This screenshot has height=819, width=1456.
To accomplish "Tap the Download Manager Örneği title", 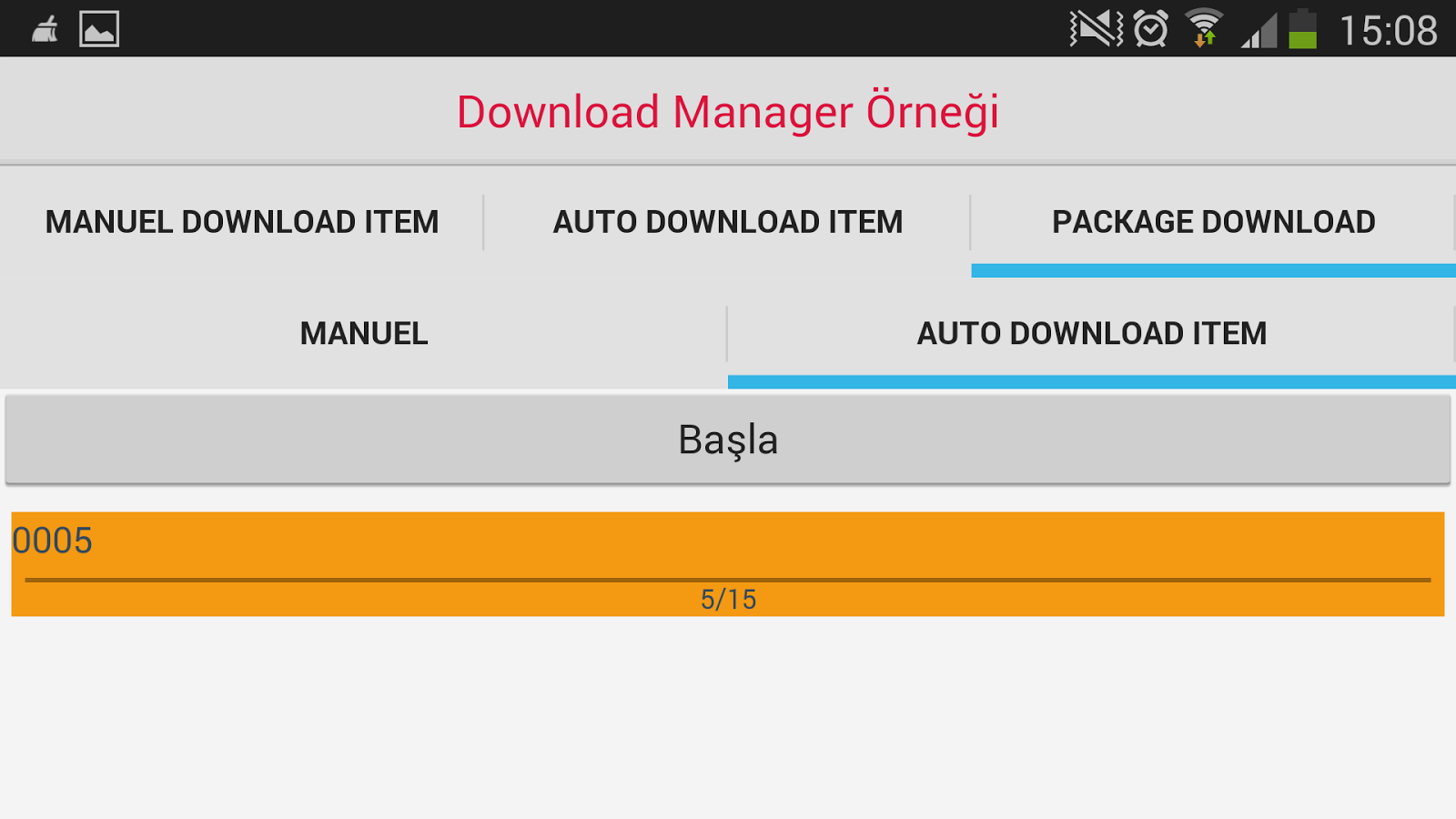I will (x=728, y=112).
